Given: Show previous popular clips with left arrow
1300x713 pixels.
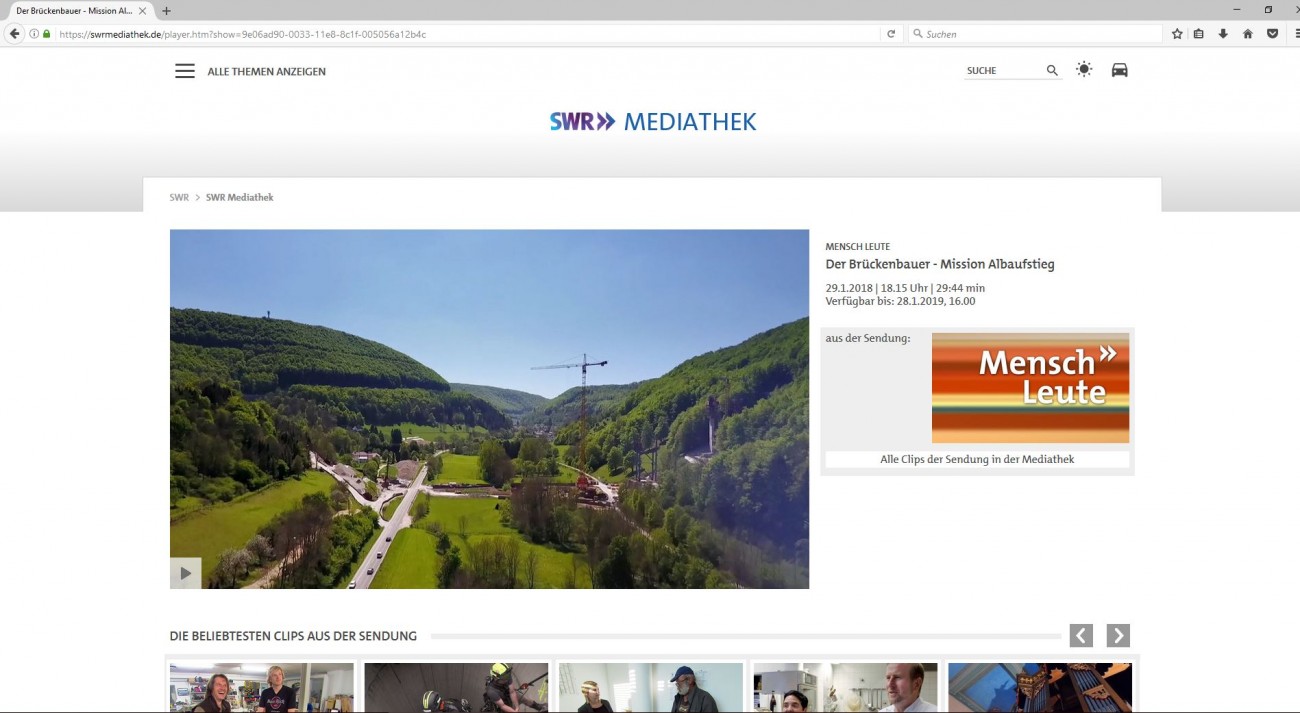Looking at the screenshot, I should point(1081,636).
